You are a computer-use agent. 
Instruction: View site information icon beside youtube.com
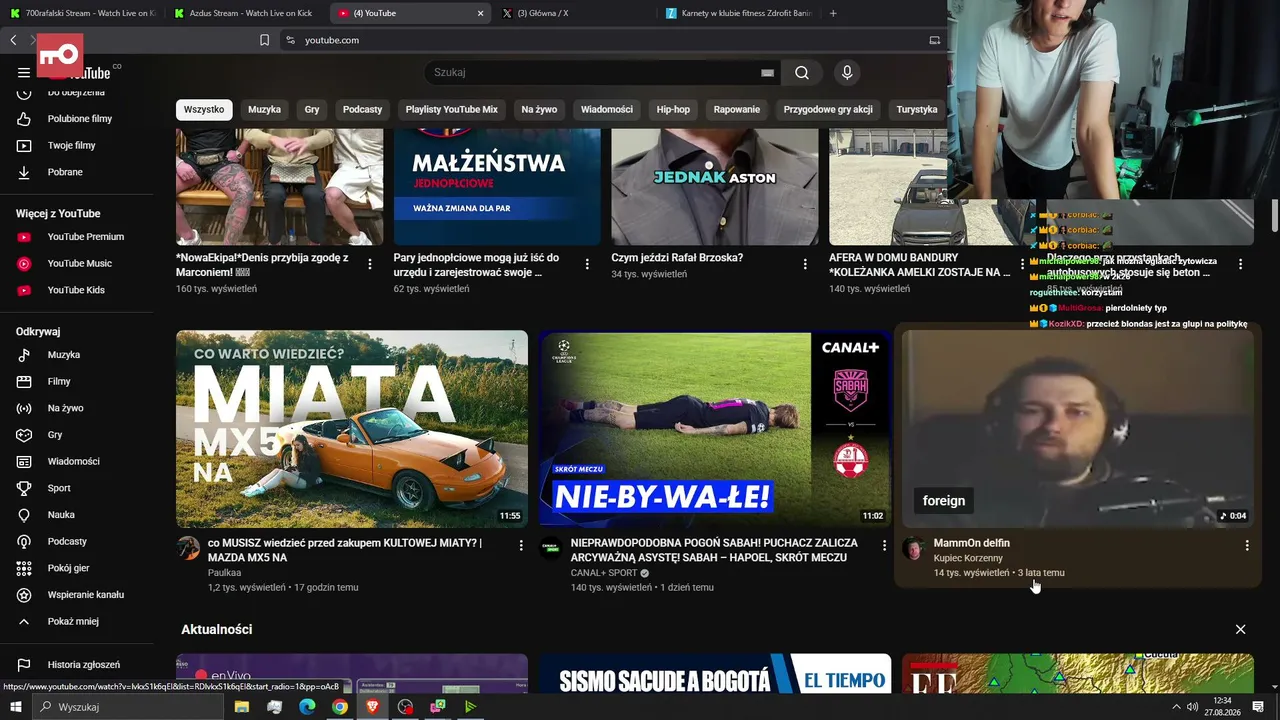(x=290, y=40)
